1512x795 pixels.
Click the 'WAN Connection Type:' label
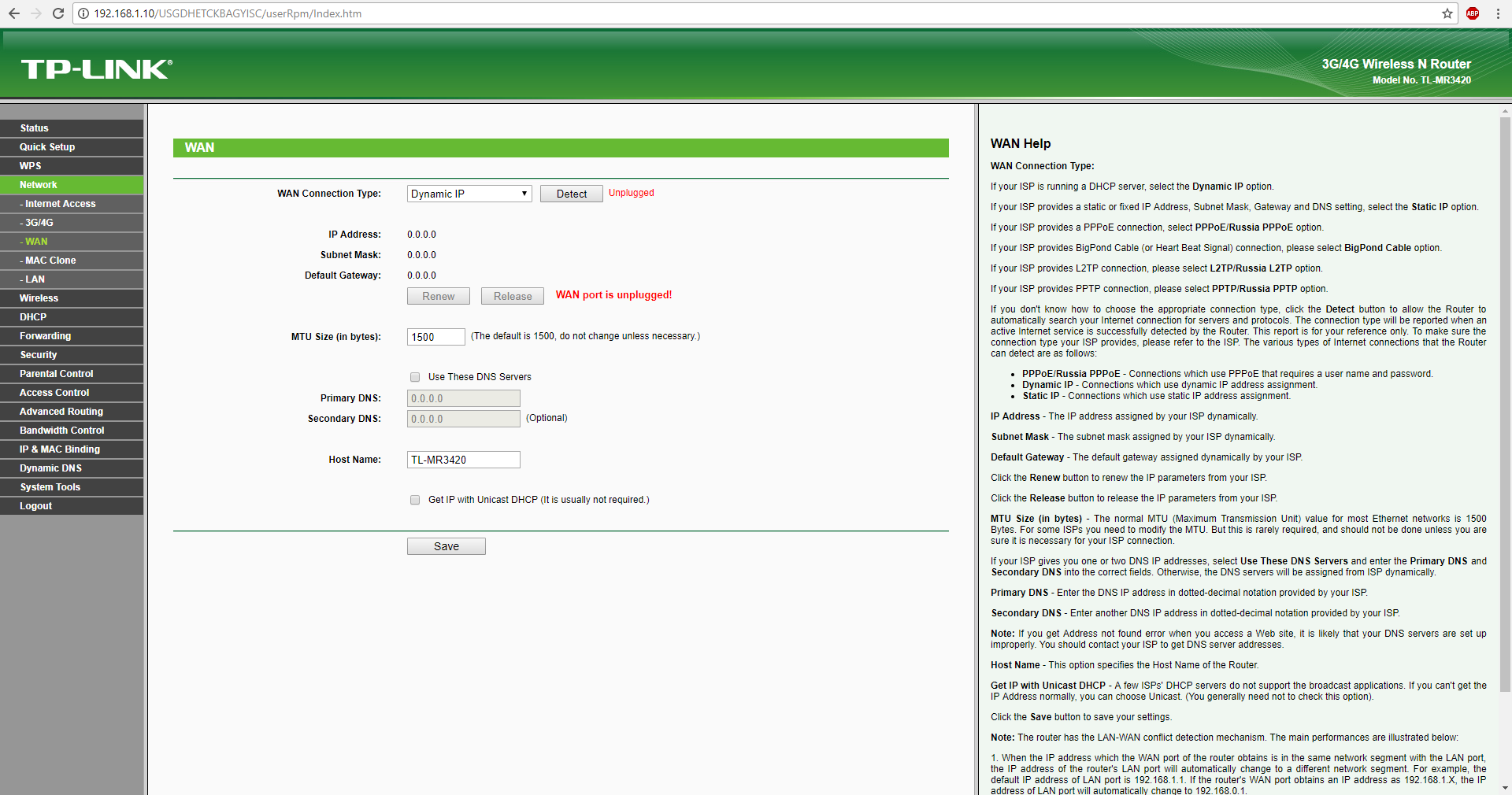coord(329,194)
